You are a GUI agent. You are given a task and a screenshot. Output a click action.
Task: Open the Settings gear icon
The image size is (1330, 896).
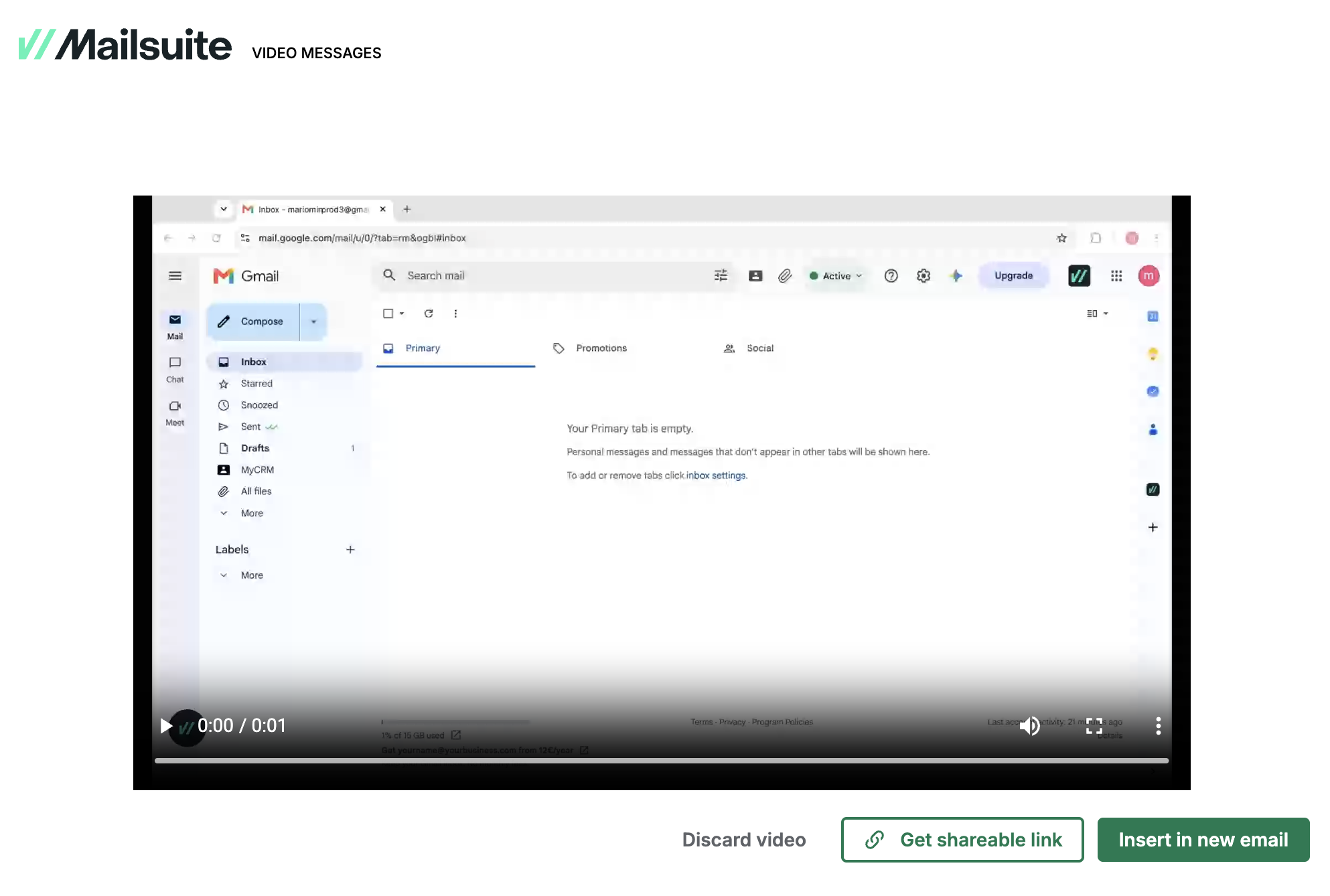pos(923,276)
